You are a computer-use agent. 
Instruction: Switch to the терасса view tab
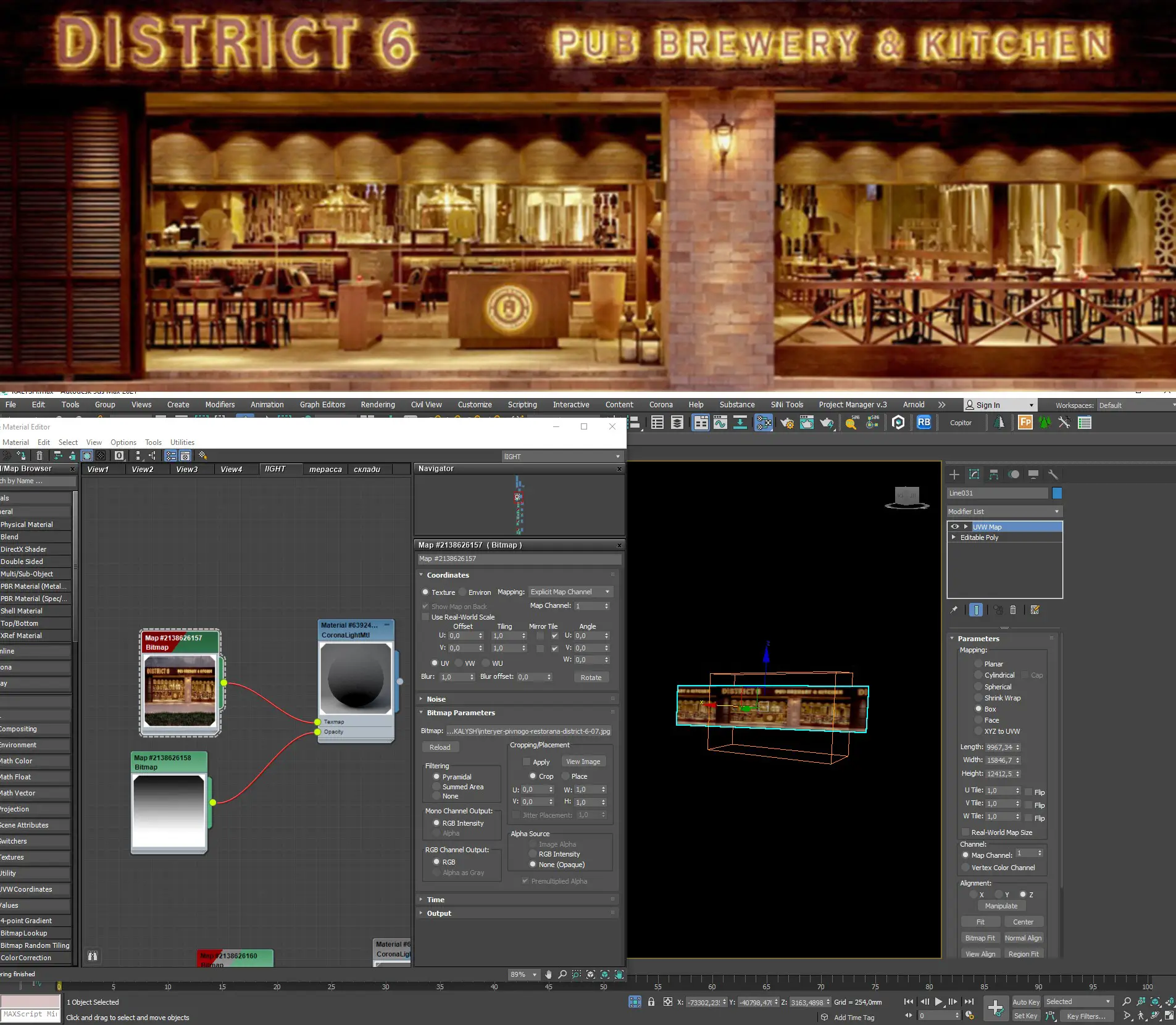point(325,469)
